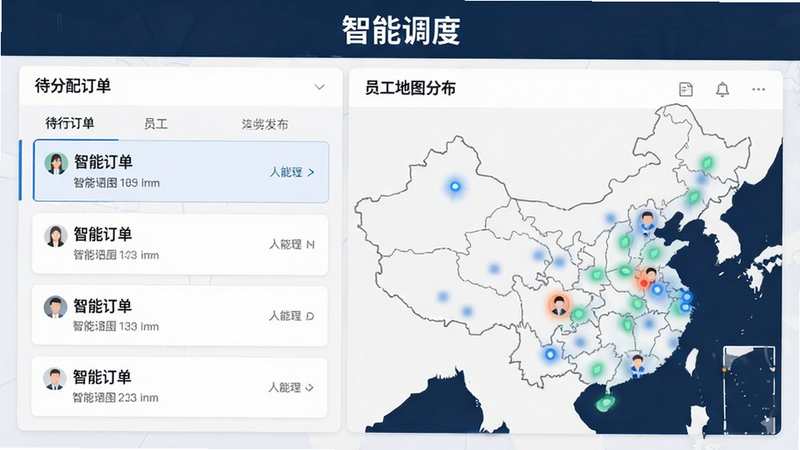Select the second 智能订单 card
The height and width of the screenshot is (450, 800).
180,244
